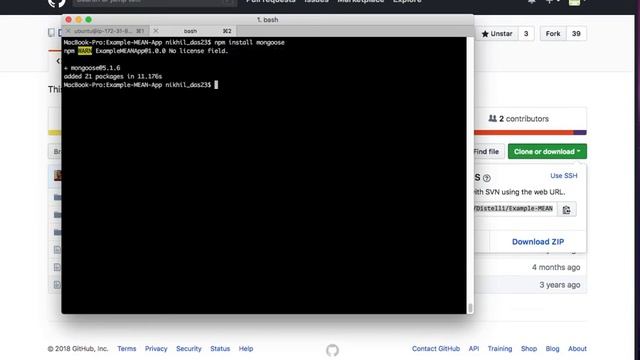Open the API footer link
640x360 pixels.
point(473,349)
